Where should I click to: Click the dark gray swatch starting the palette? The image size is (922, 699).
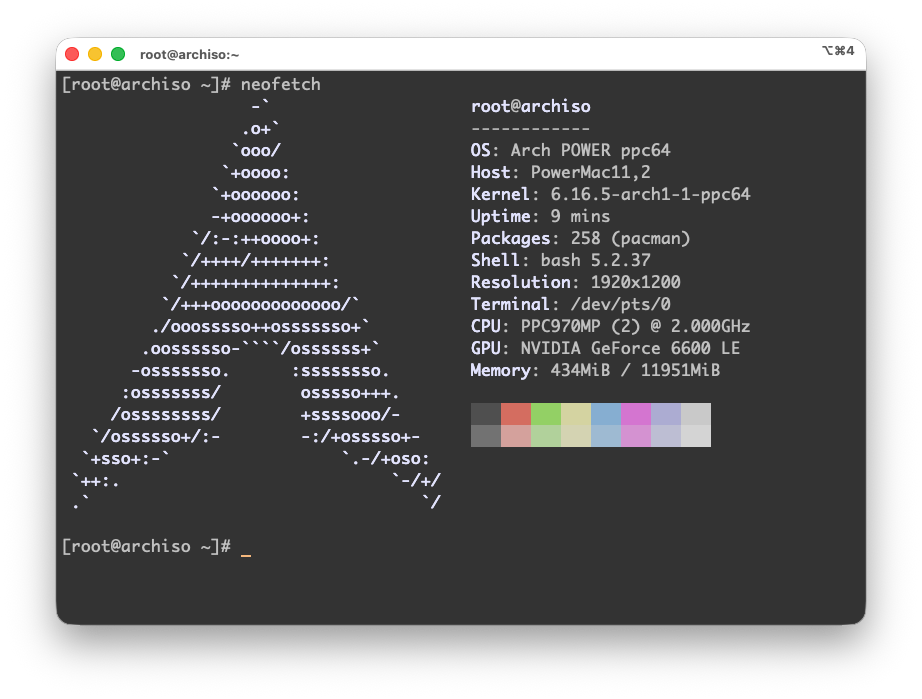485,412
